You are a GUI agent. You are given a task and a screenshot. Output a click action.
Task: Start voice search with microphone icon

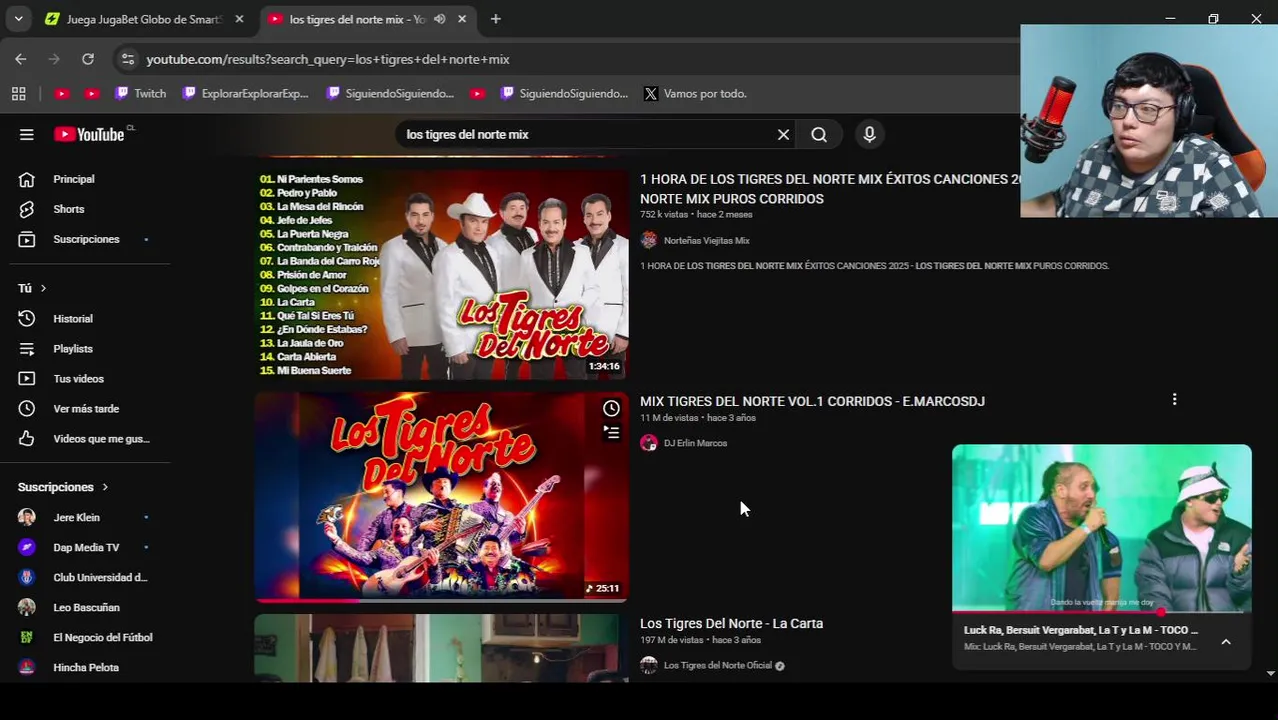(x=869, y=134)
